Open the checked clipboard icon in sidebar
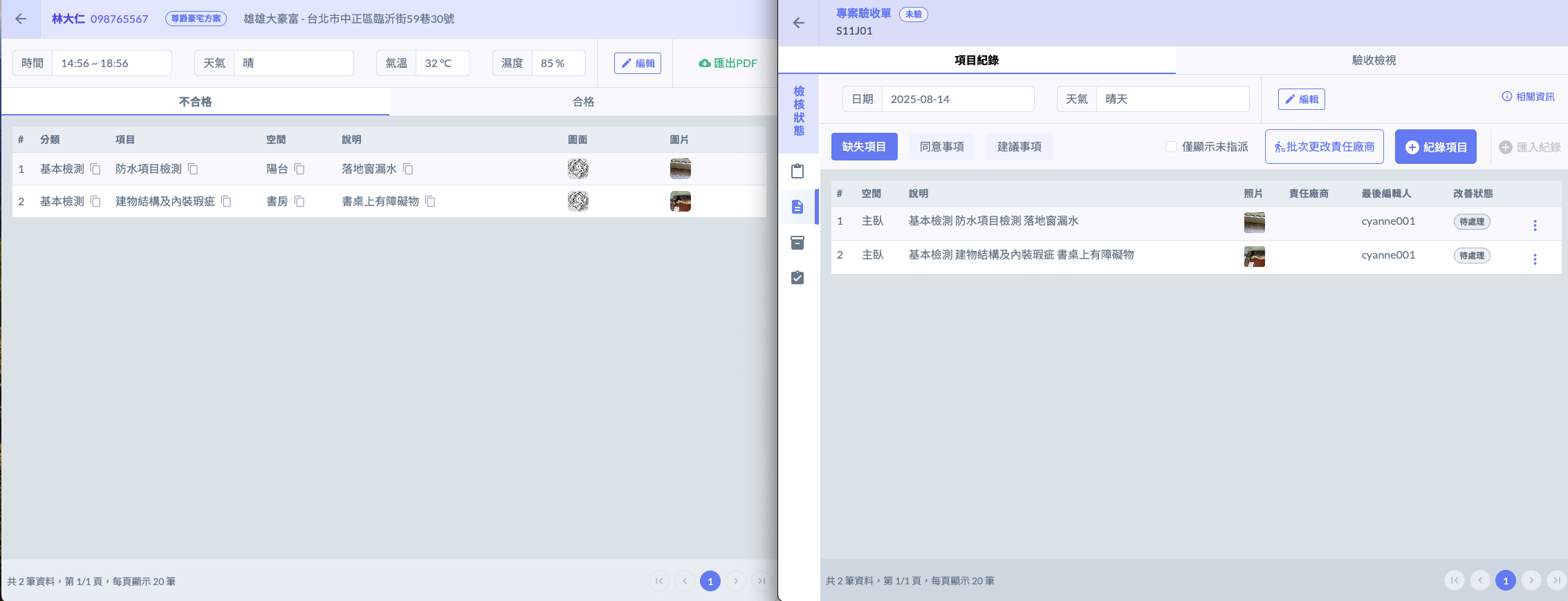The image size is (1568, 601). click(797, 278)
